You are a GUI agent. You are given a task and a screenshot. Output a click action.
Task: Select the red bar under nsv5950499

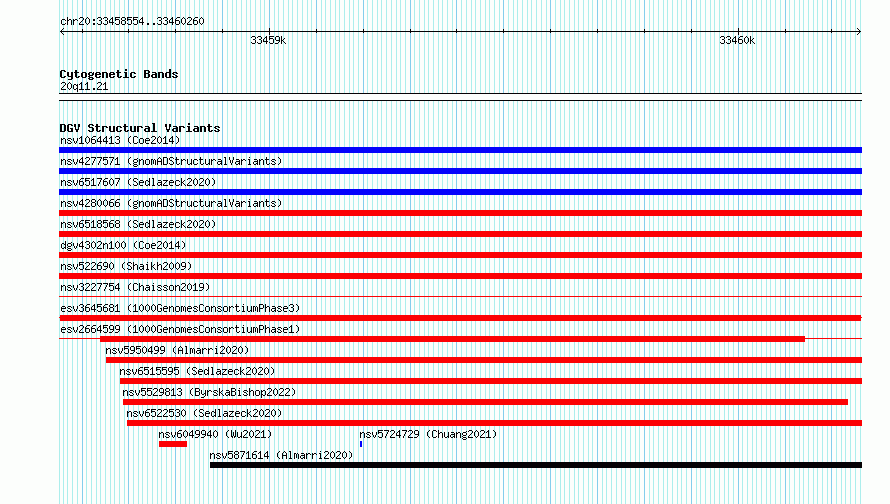click(x=484, y=360)
